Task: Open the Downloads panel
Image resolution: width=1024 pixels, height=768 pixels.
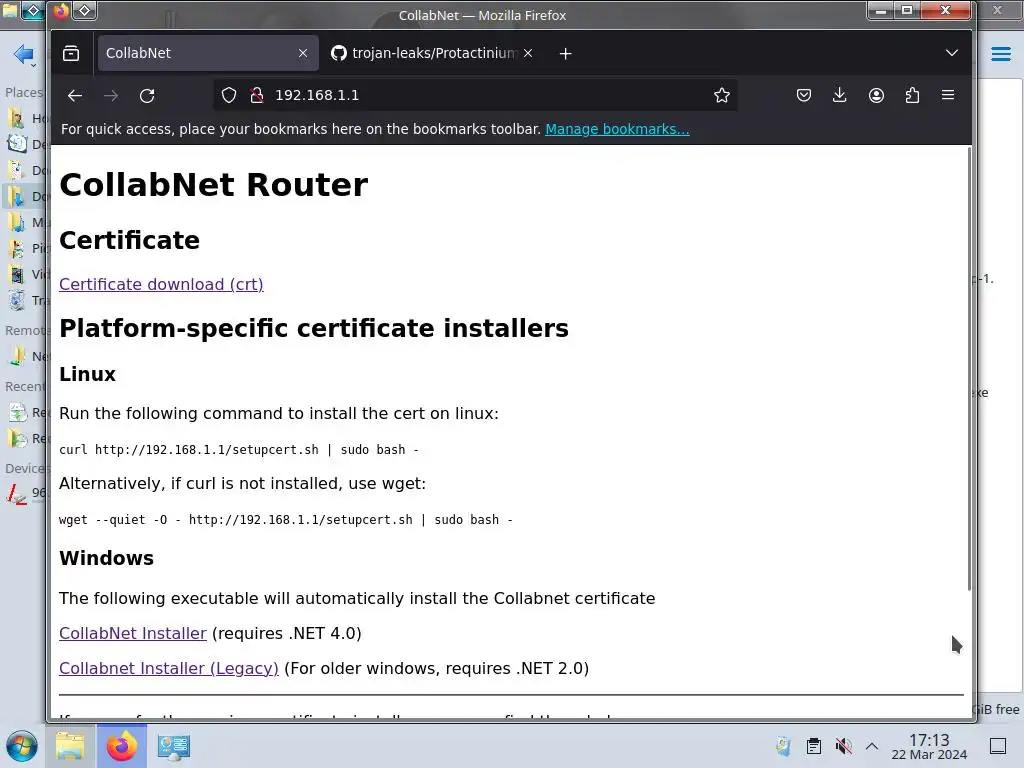Action: tap(840, 95)
